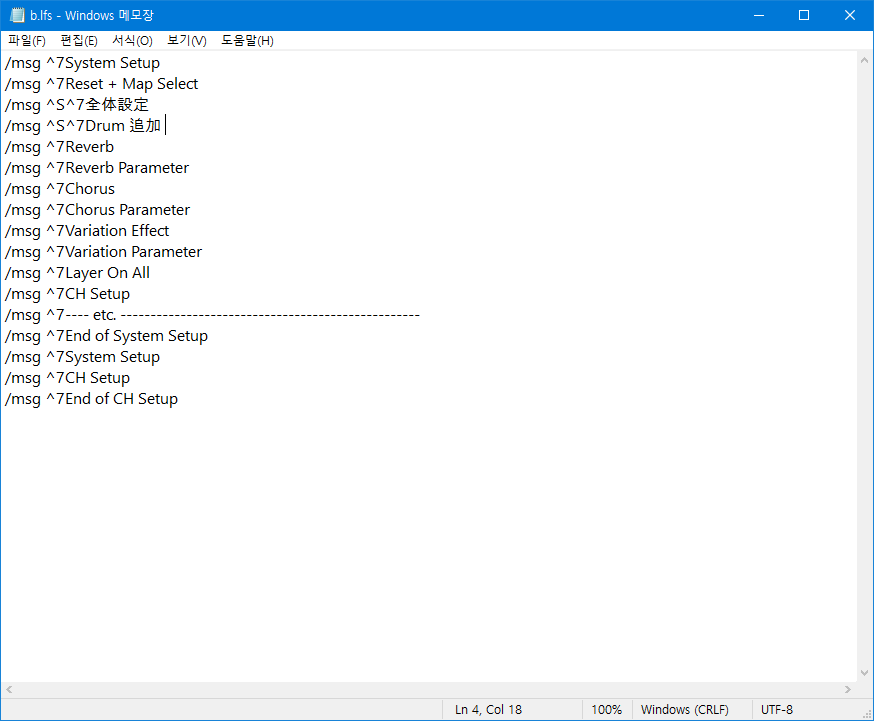Open the 파일(F) menu
Image resolution: width=874 pixels, height=721 pixels.
pos(27,41)
